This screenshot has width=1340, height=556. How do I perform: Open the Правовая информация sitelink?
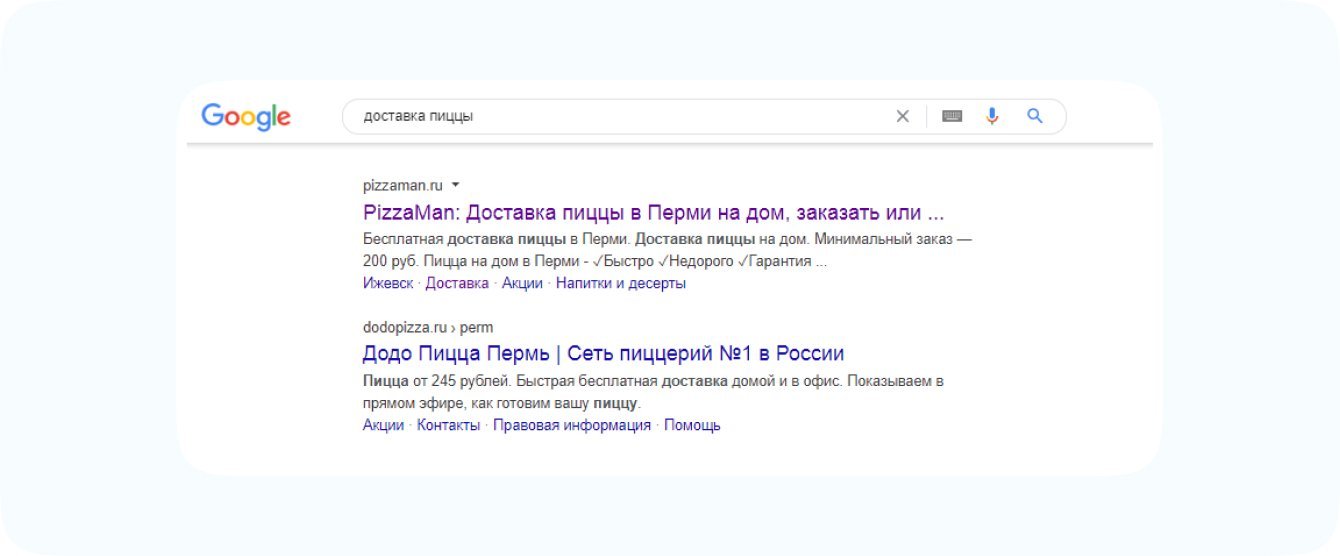(x=572, y=425)
